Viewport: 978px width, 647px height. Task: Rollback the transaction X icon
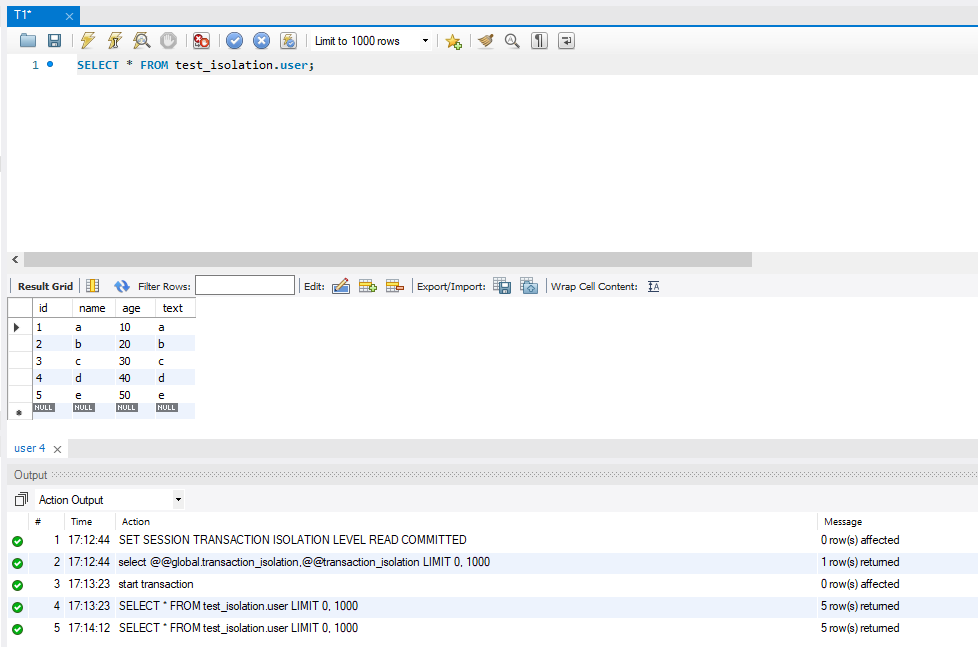(261, 41)
